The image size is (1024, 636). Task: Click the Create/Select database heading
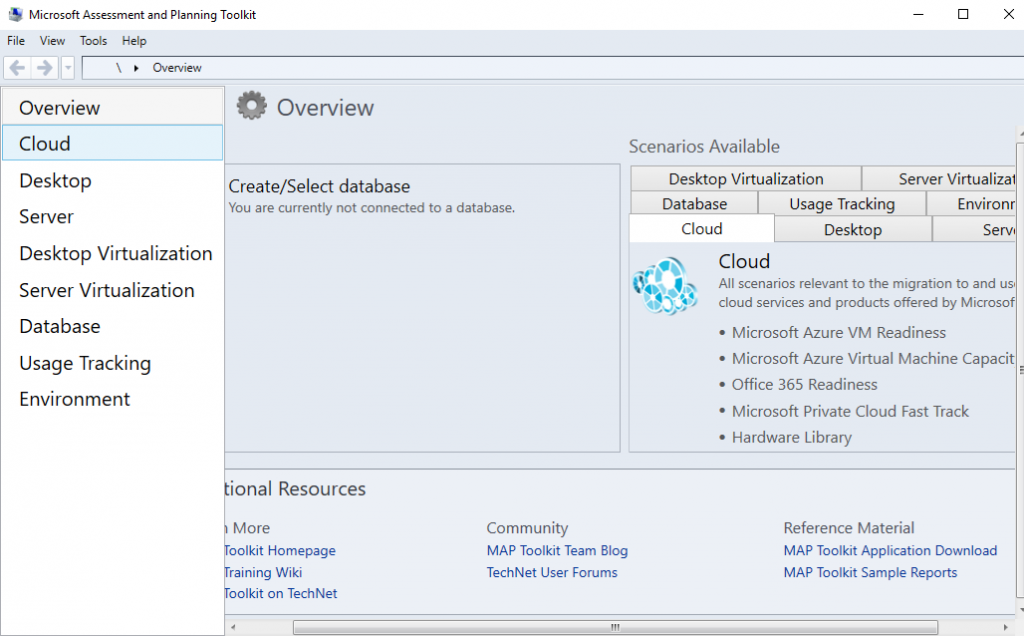click(x=319, y=186)
